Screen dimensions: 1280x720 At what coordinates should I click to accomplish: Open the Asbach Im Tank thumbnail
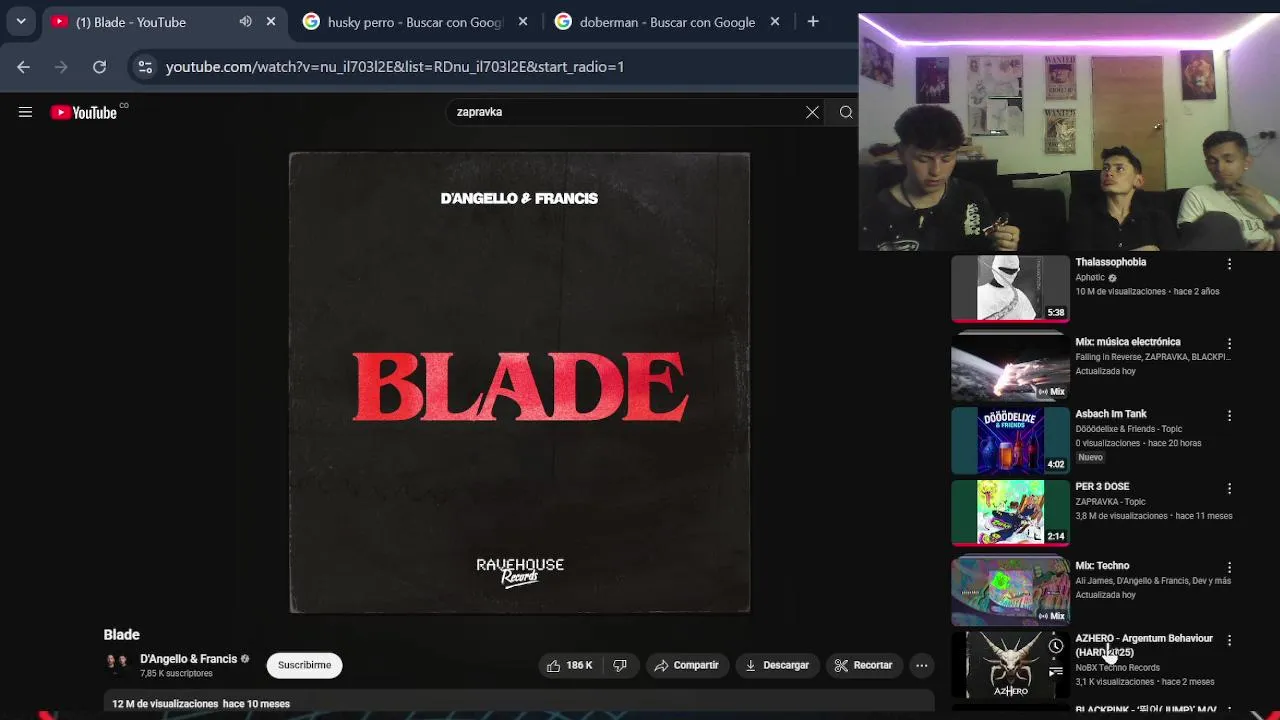[1010, 440]
